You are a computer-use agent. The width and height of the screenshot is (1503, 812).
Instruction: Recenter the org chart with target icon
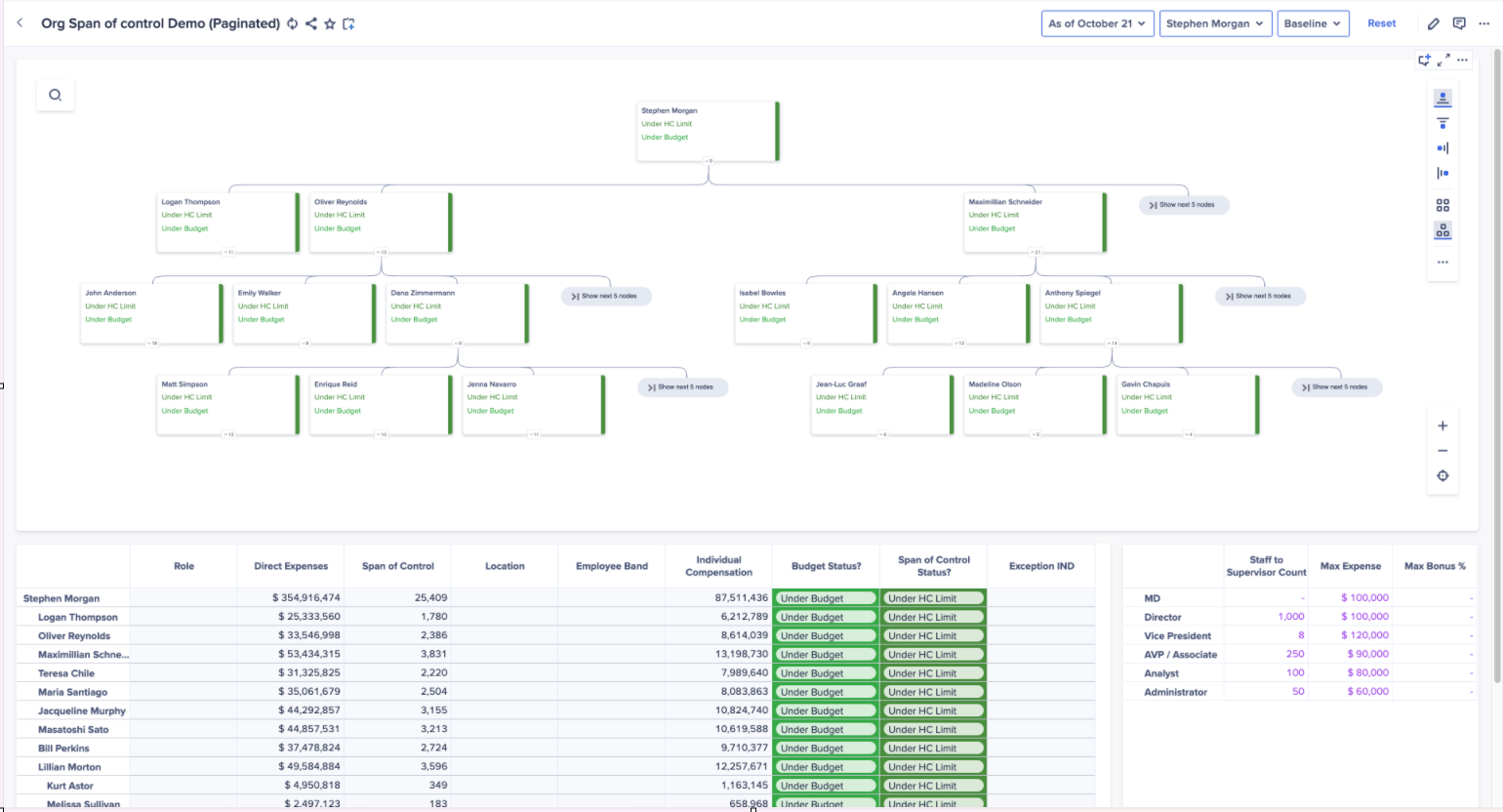pyautogui.click(x=1442, y=476)
